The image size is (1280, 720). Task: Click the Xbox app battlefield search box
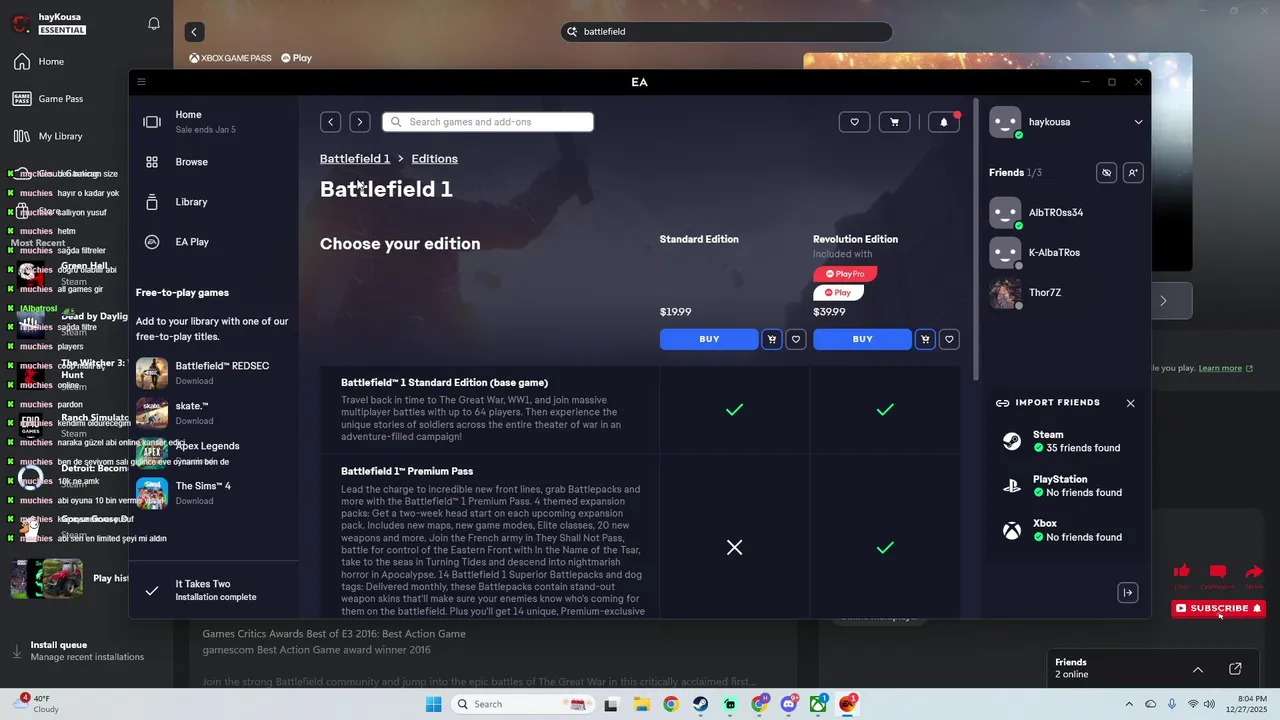tap(726, 32)
